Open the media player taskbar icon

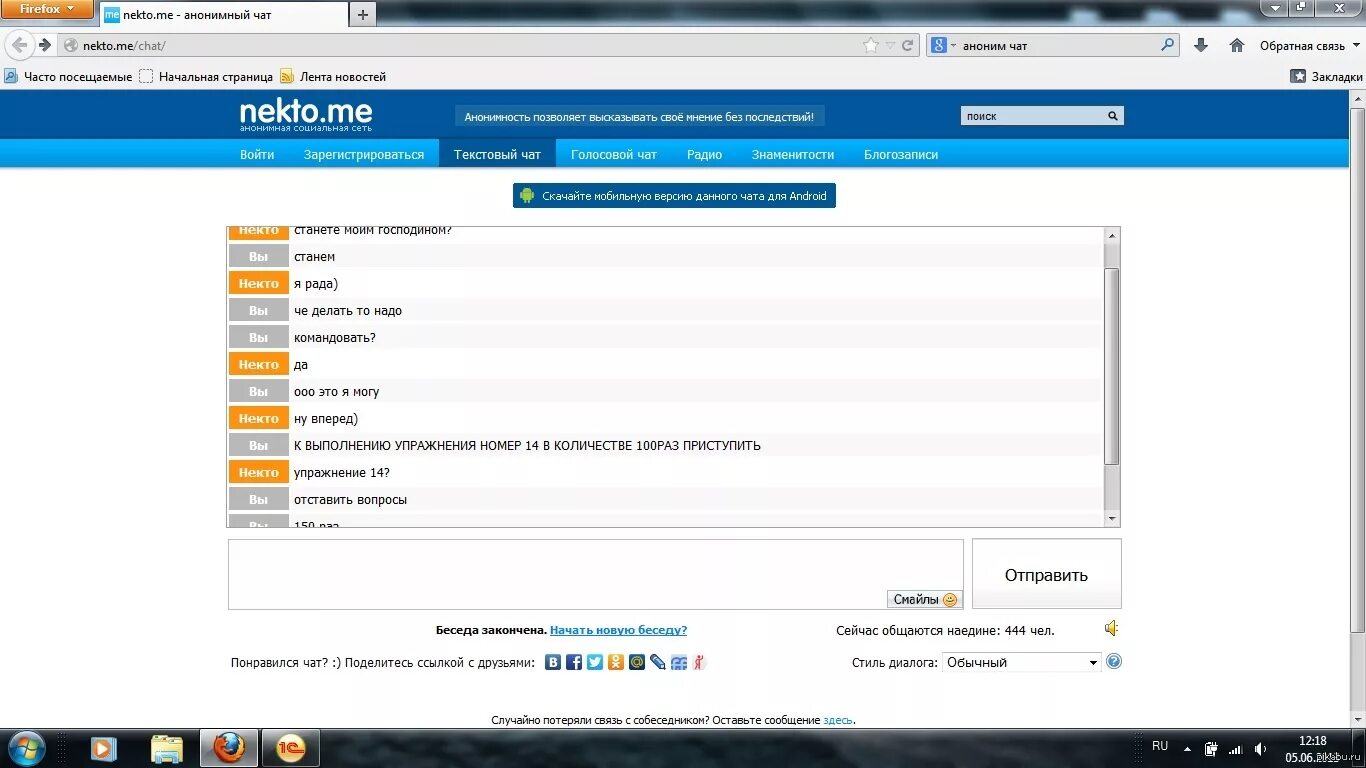click(x=103, y=748)
